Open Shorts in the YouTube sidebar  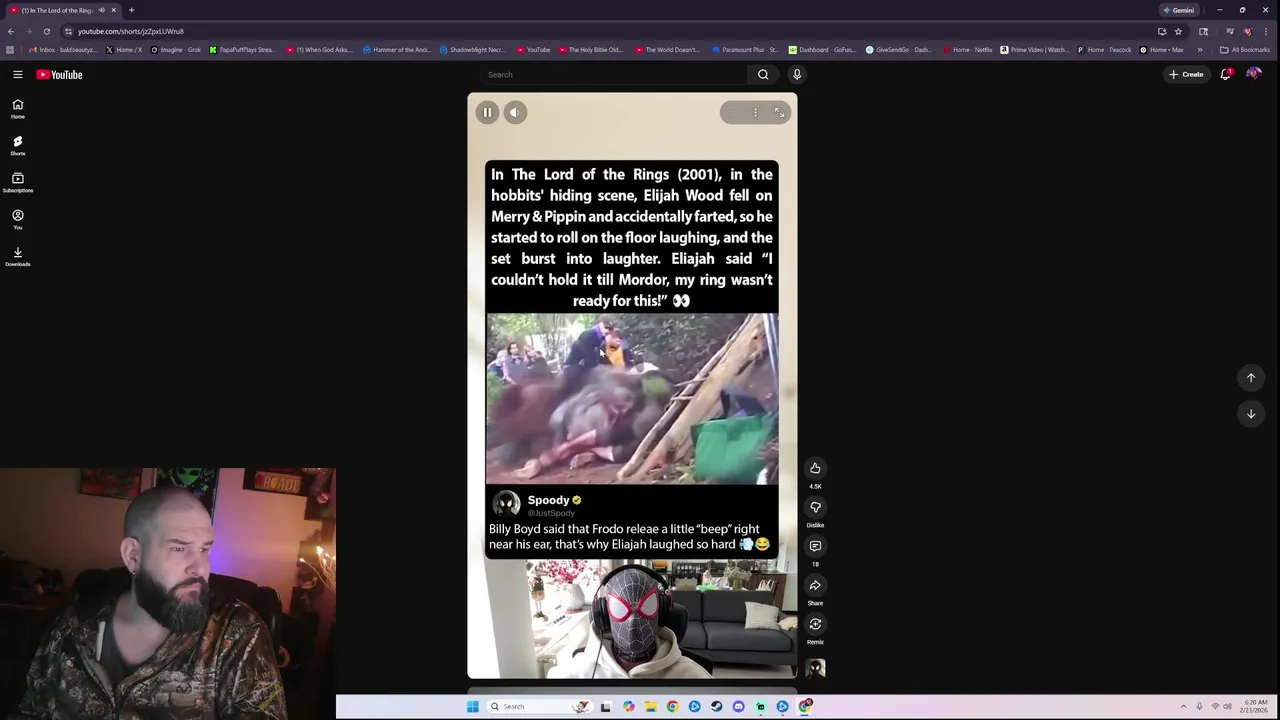[18, 146]
